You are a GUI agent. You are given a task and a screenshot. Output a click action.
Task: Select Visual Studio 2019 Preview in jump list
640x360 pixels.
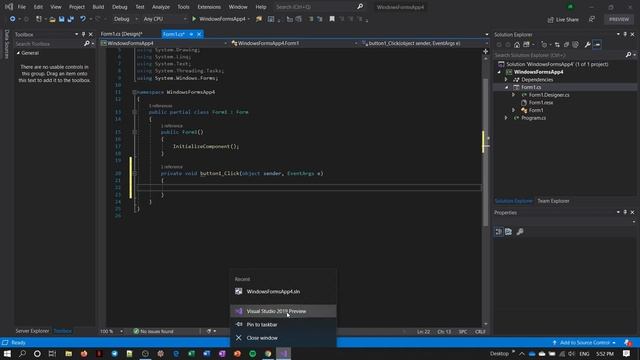283,311
